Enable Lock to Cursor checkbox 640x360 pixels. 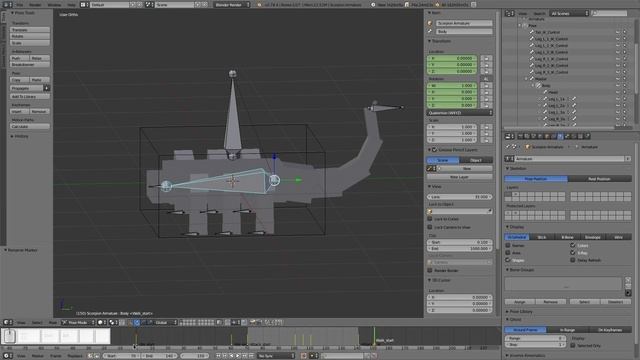point(430,219)
